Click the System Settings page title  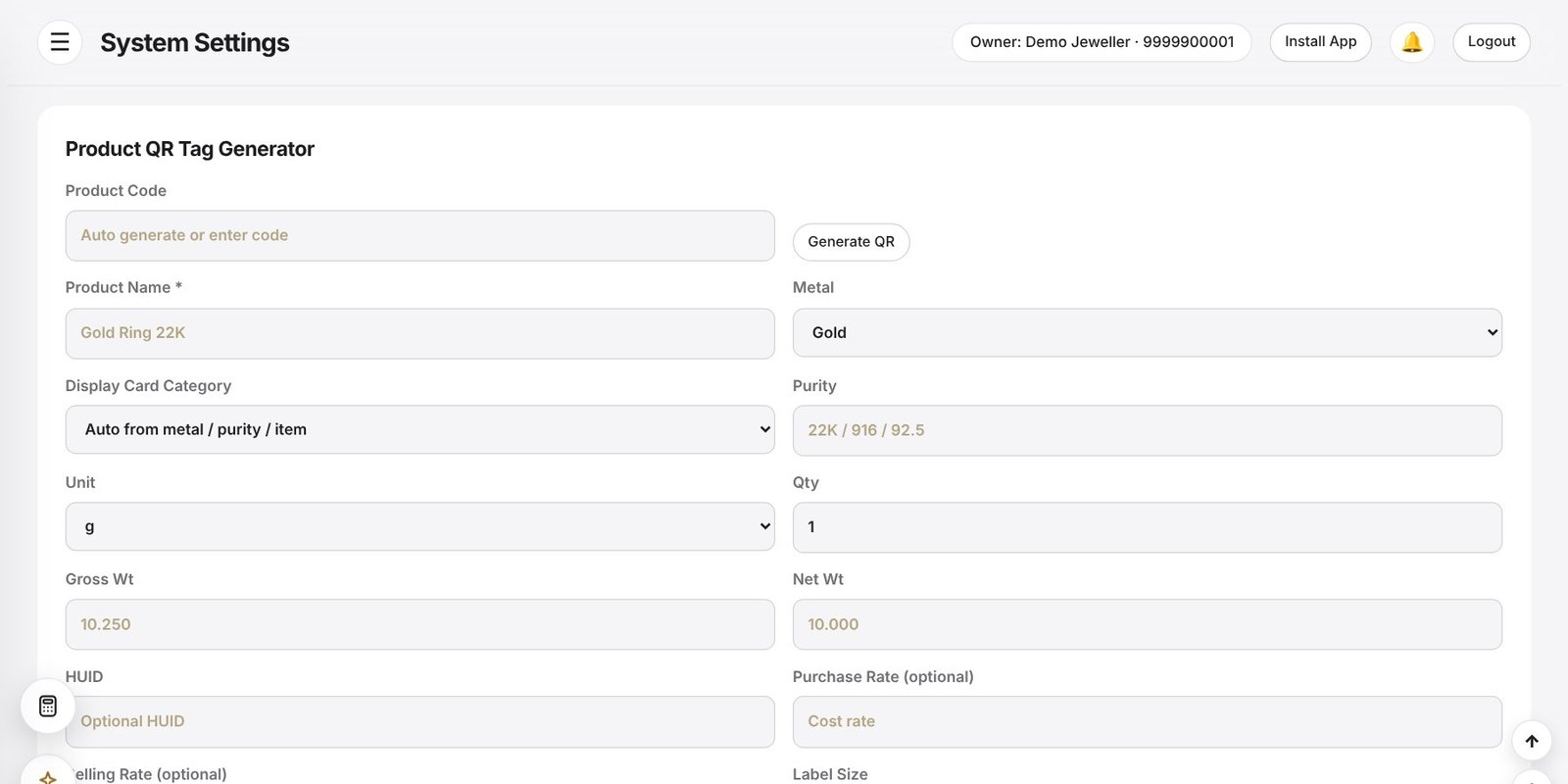click(x=195, y=43)
